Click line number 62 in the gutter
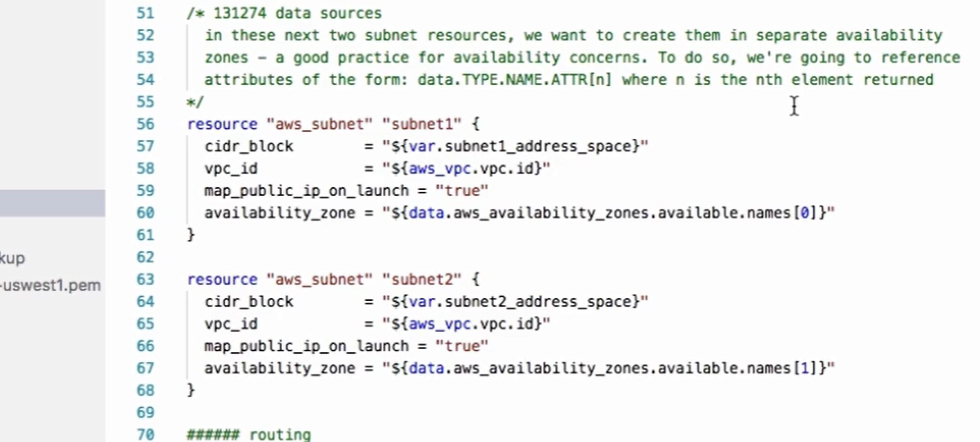 coord(145,258)
